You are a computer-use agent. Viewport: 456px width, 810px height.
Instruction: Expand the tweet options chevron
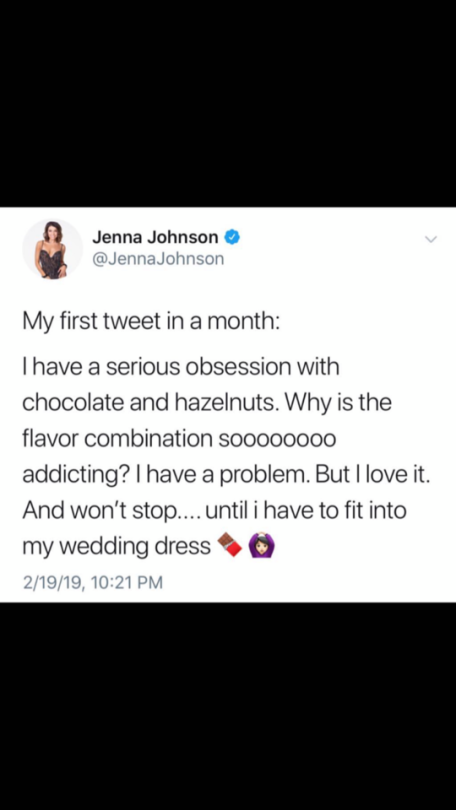pyautogui.click(x=431, y=239)
